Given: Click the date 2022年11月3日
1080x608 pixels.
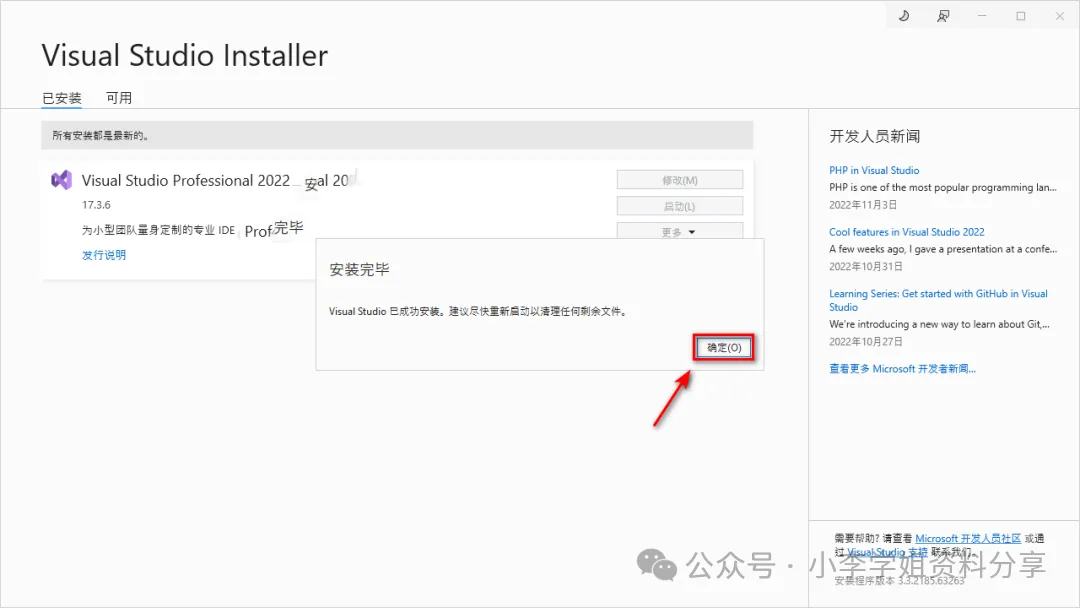Looking at the screenshot, I should tap(863, 205).
